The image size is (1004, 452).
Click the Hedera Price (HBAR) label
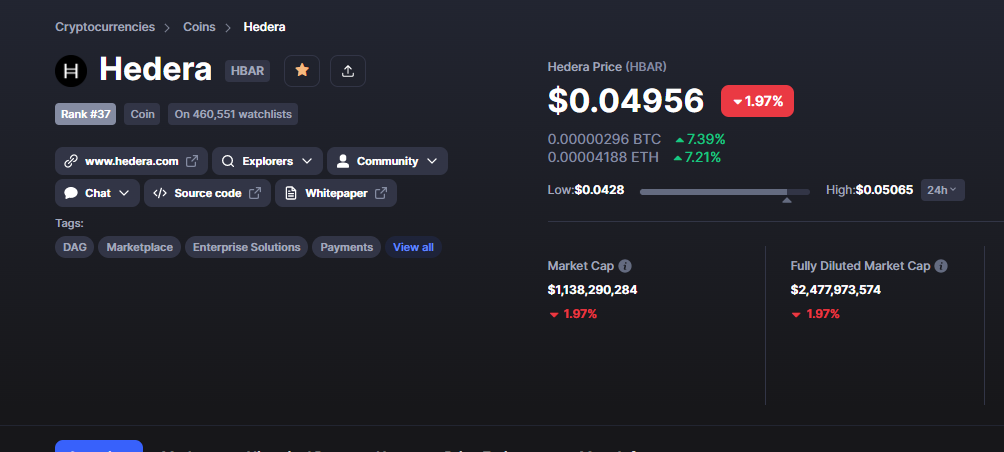607,67
